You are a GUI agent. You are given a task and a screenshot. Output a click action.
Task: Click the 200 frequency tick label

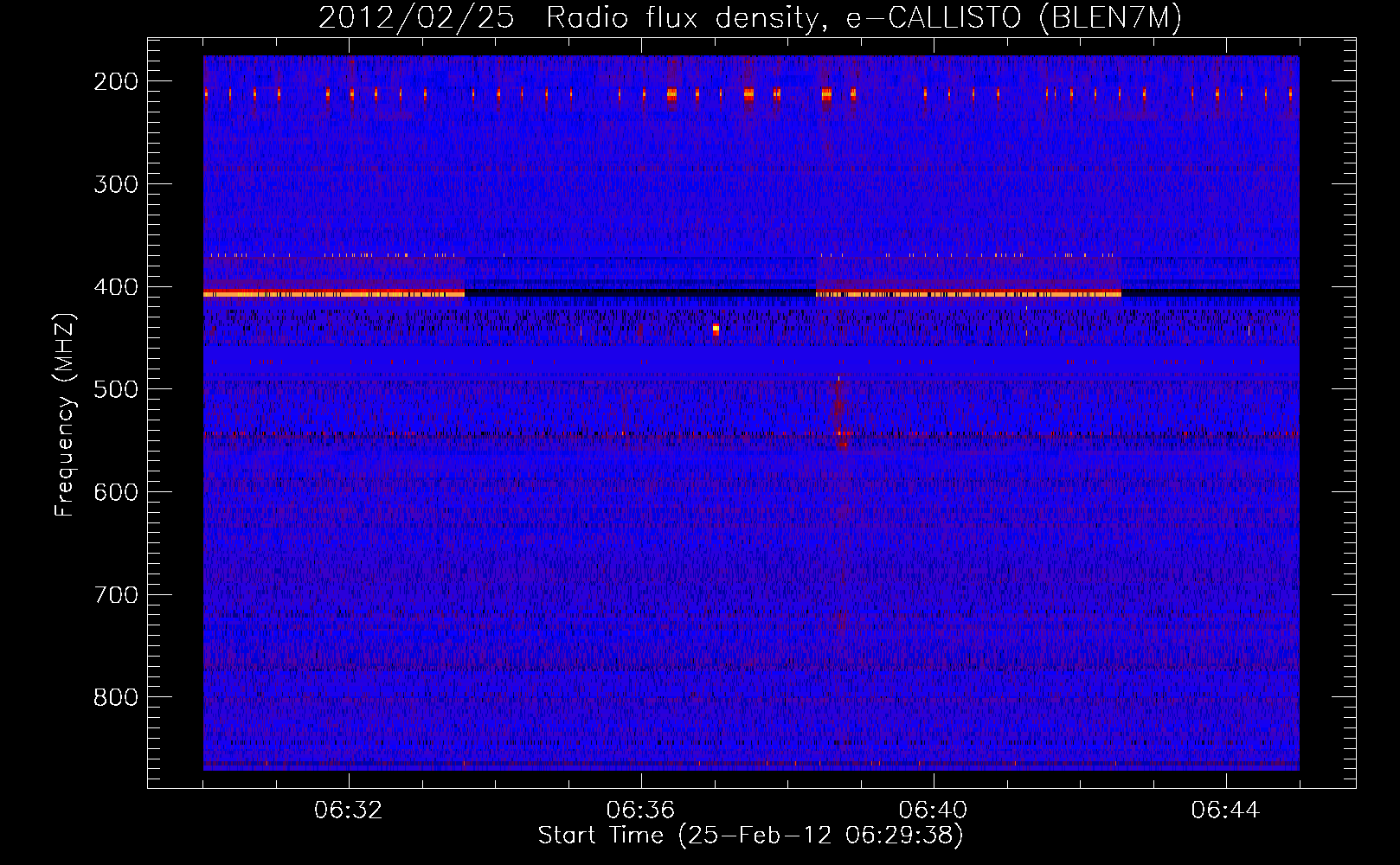coord(116,81)
